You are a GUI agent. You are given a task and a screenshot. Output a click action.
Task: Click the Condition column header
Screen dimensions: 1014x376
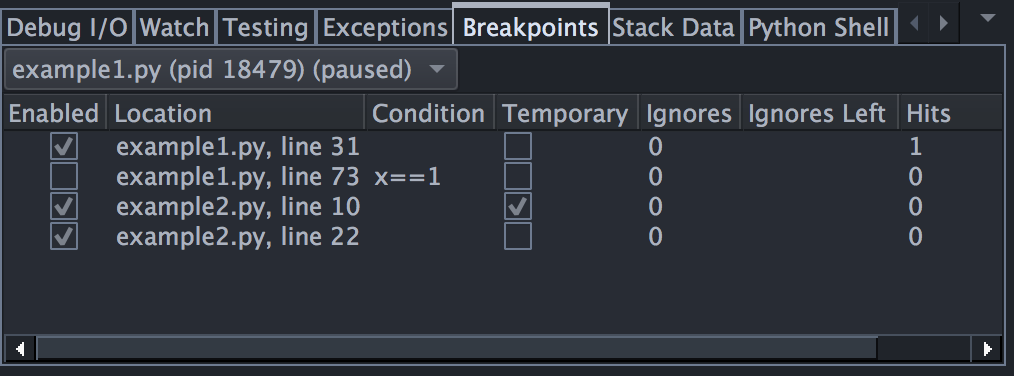coord(430,113)
